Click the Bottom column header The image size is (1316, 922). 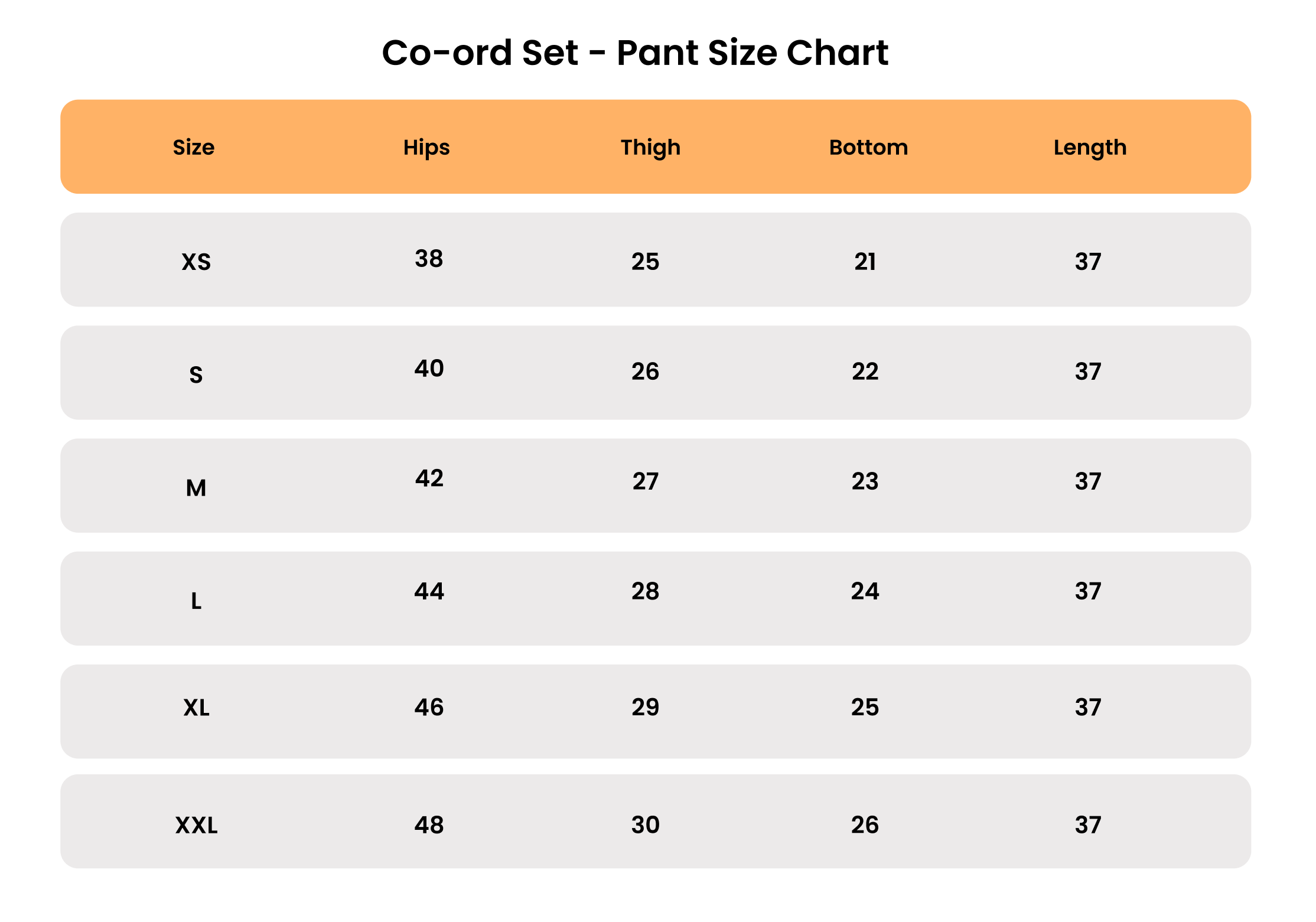coord(868,147)
